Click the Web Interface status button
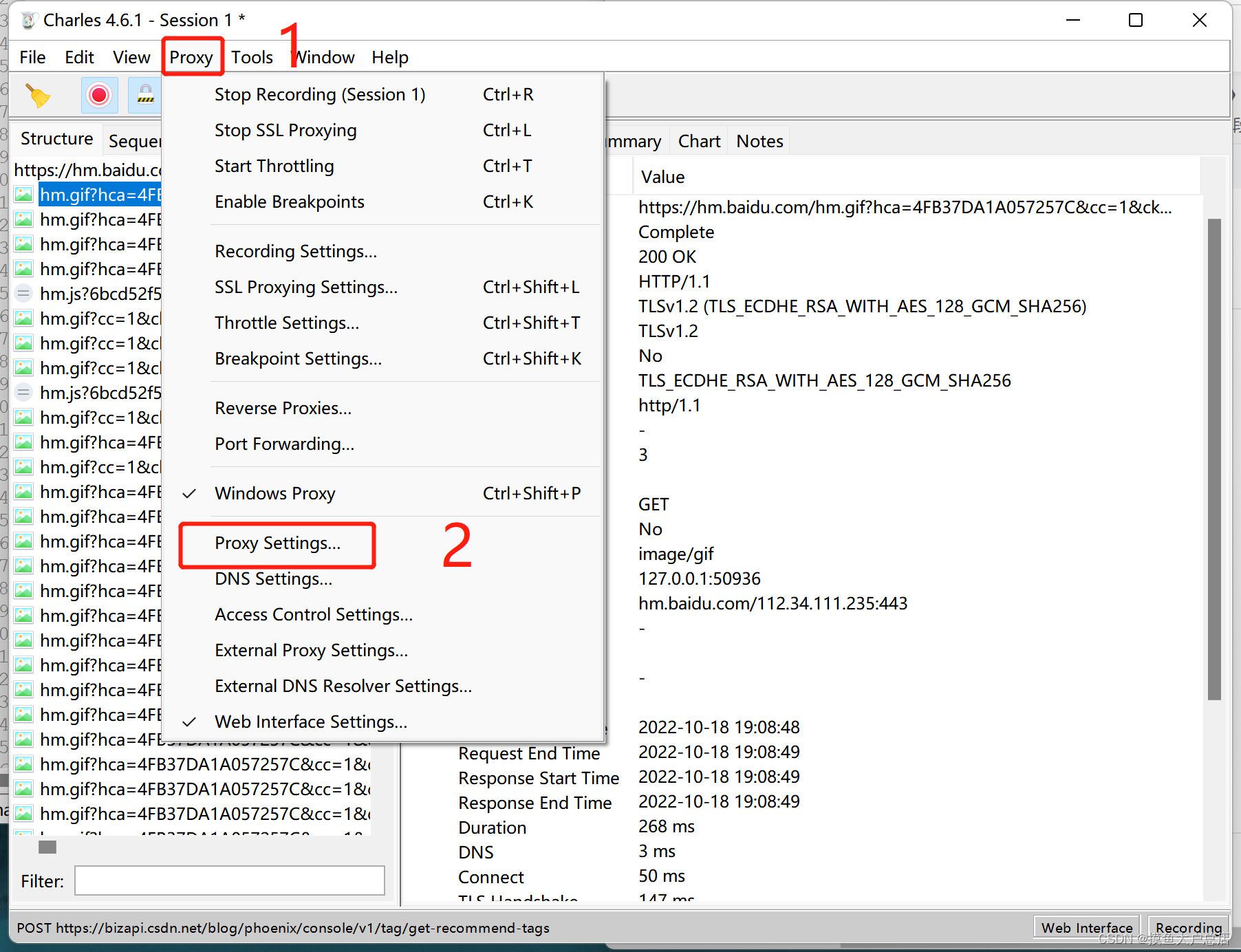Screen dimensions: 1241x952 (x=1087, y=927)
